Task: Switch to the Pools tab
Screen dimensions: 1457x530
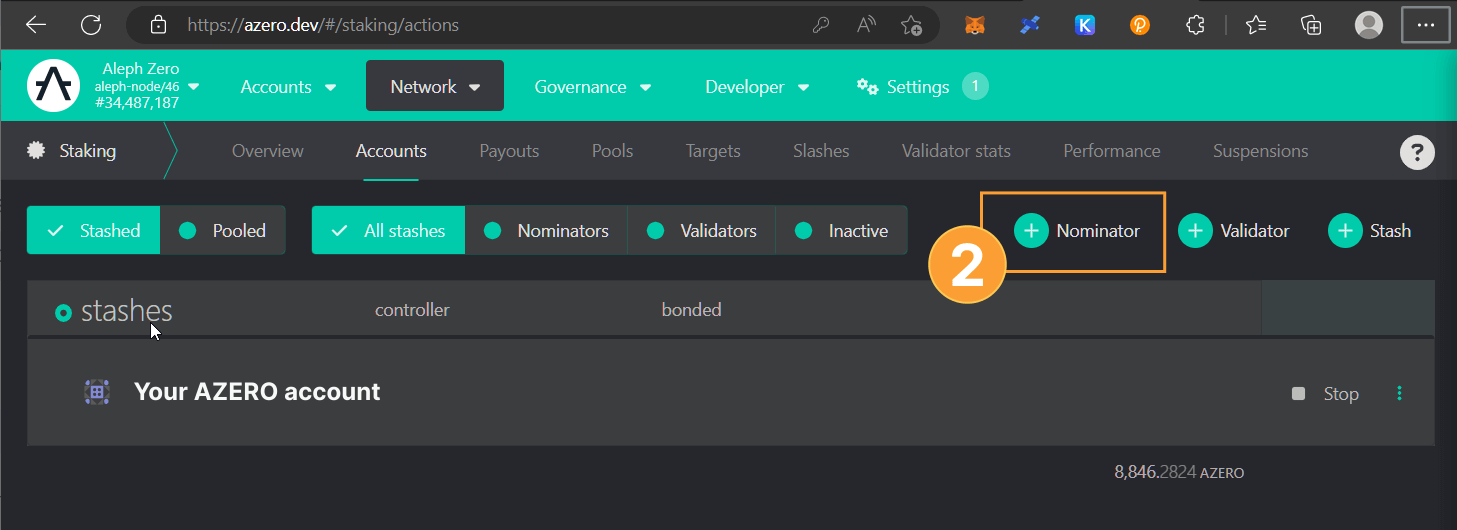Action: pos(612,151)
